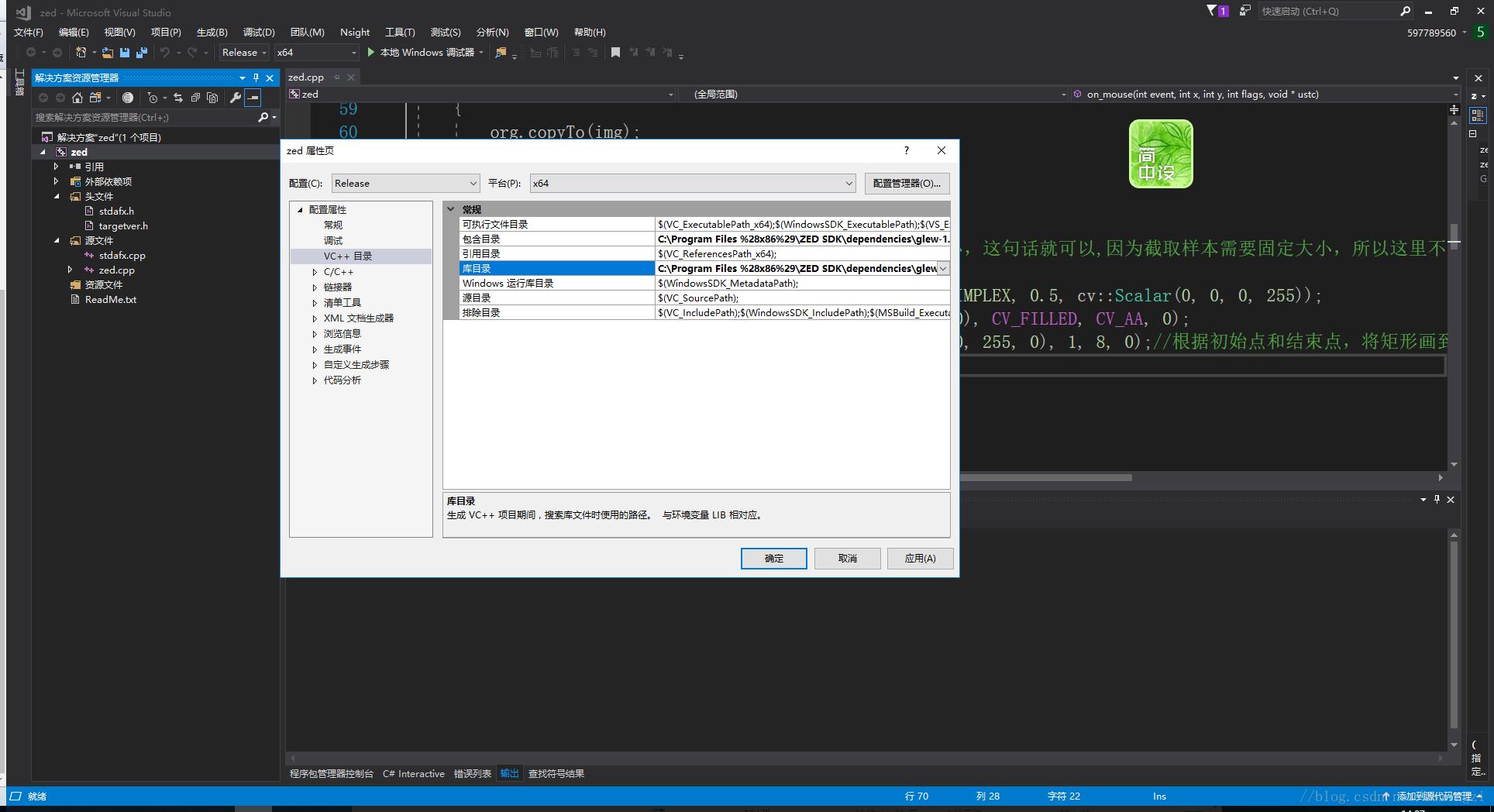Click the 添加到源代码管理 status bar item

[1432, 797]
